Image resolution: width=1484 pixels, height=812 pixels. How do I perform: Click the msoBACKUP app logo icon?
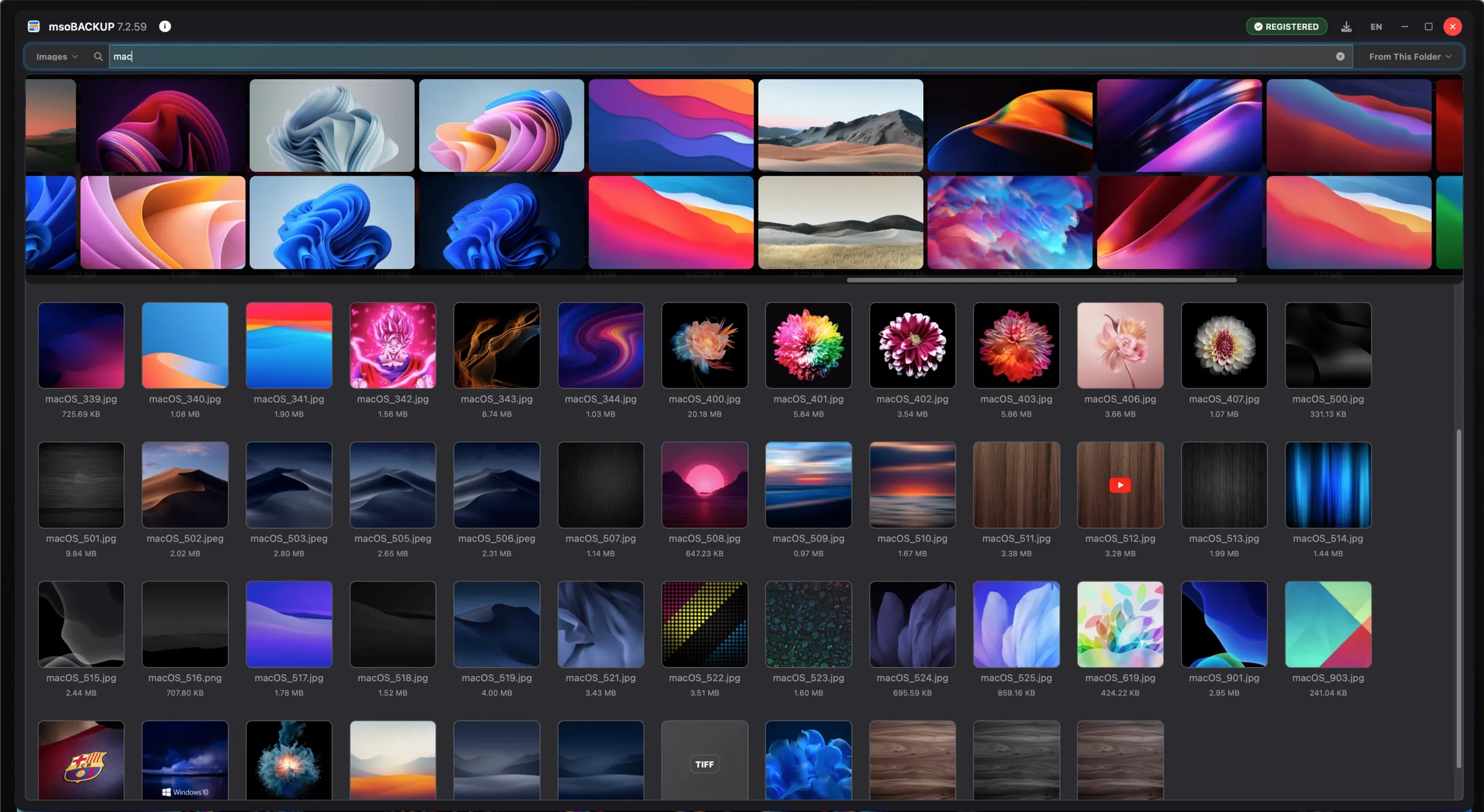click(x=34, y=27)
